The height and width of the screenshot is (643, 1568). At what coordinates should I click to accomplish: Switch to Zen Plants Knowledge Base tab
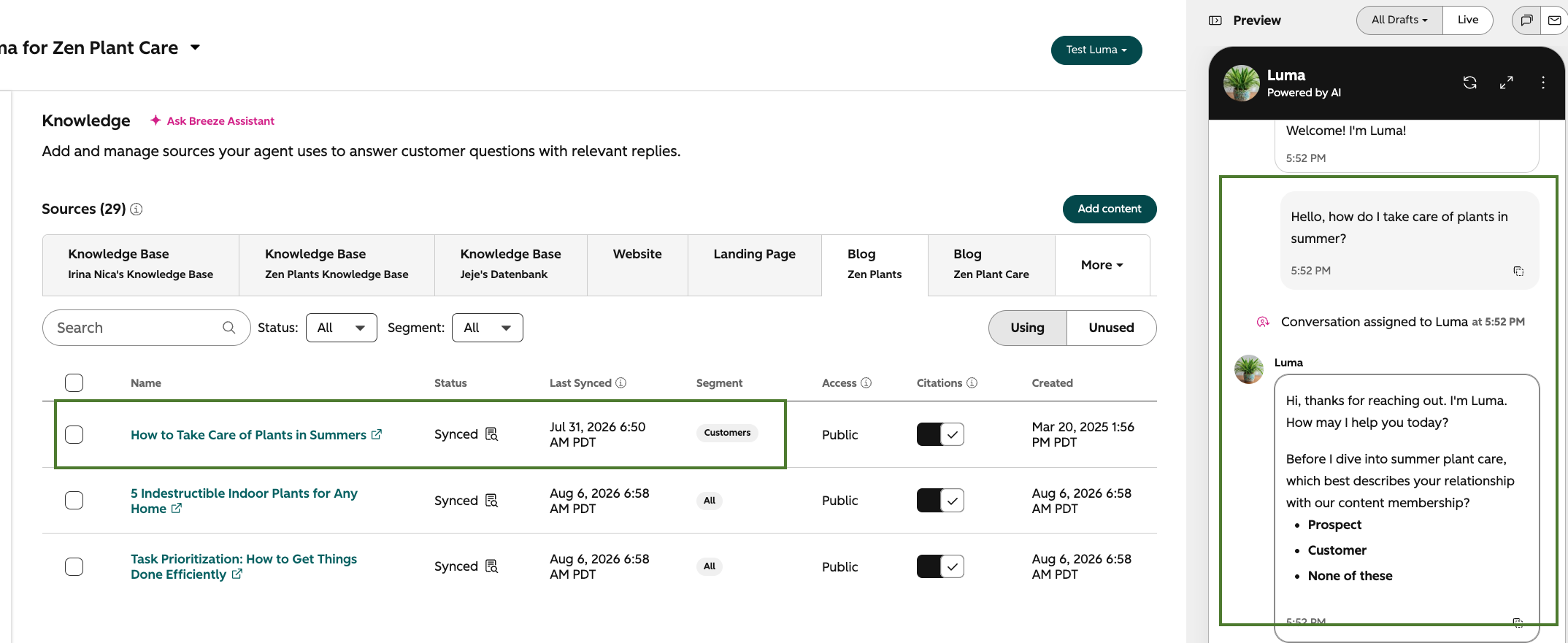[x=337, y=264]
